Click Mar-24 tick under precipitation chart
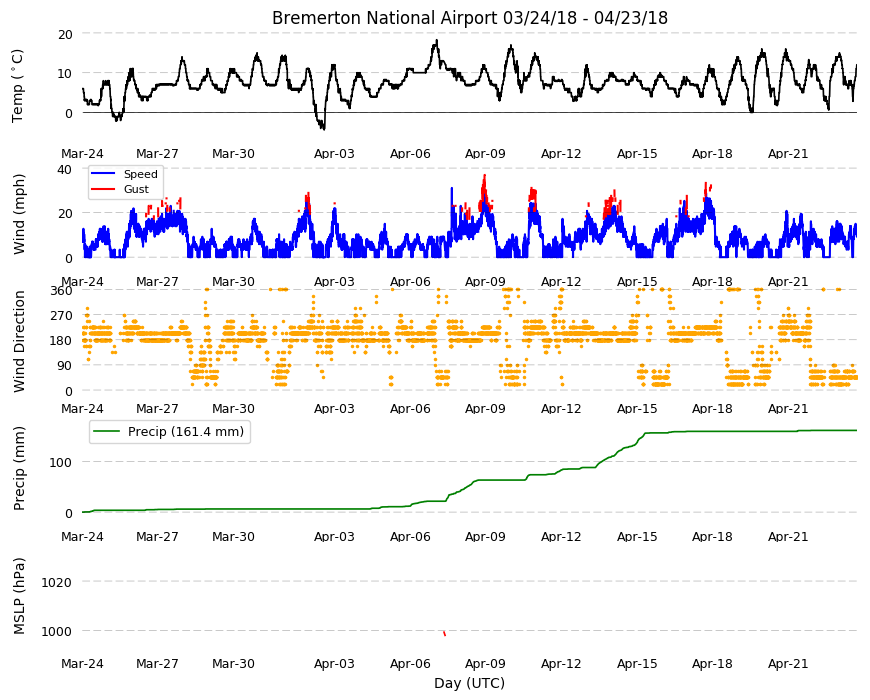 82,536
